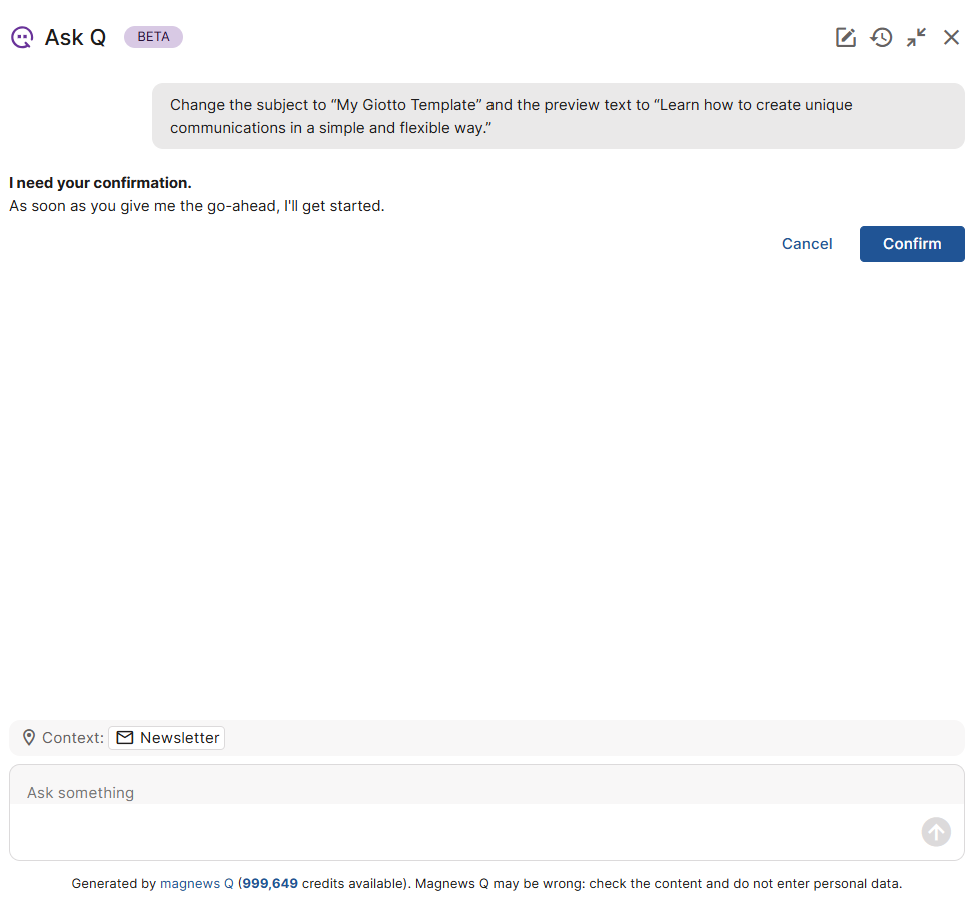Close the Ask Q panel
The width and height of the screenshot is (980, 920).
click(x=951, y=38)
